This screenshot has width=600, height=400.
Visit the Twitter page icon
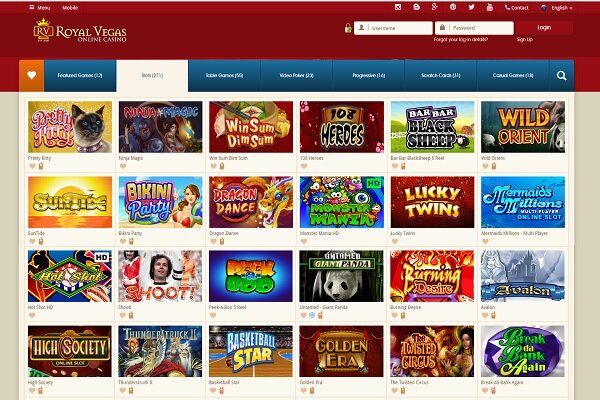click(471, 7)
